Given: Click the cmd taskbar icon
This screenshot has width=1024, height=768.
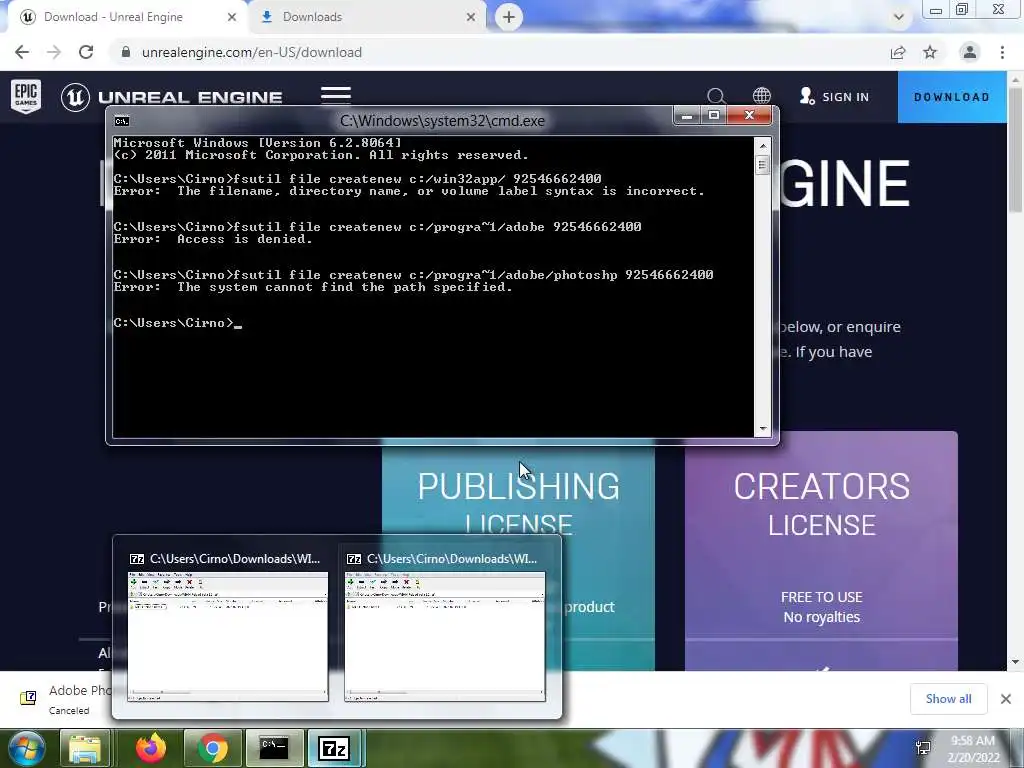Looking at the screenshot, I should click(x=274, y=748).
